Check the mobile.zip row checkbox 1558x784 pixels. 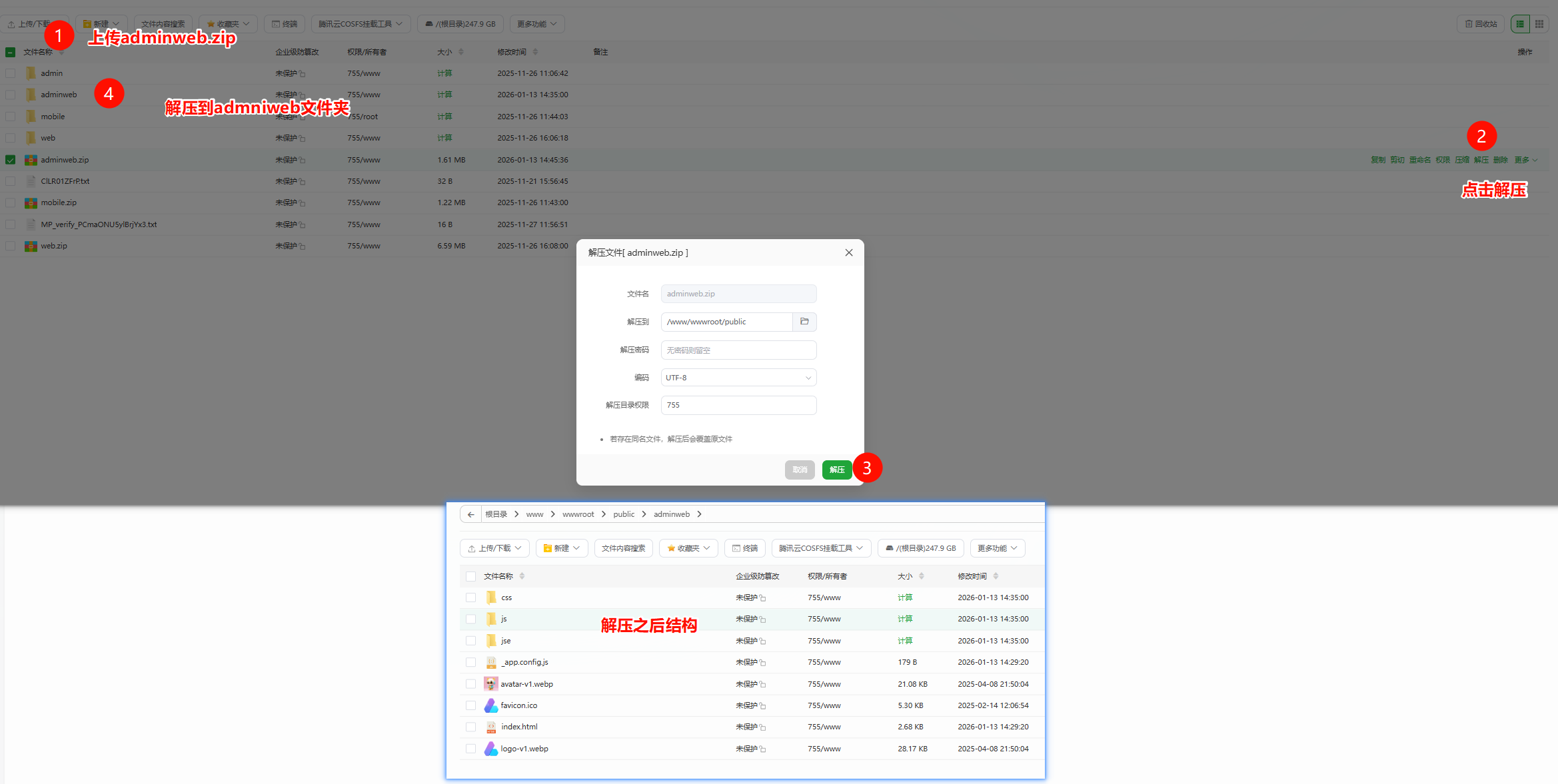[10, 202]
